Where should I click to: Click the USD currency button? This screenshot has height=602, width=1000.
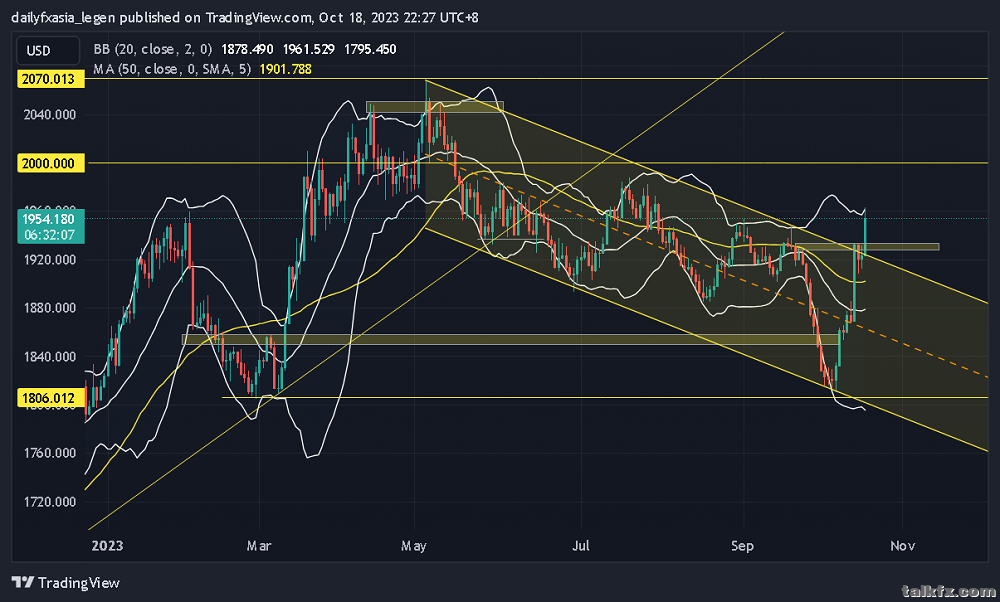(48, 50)
